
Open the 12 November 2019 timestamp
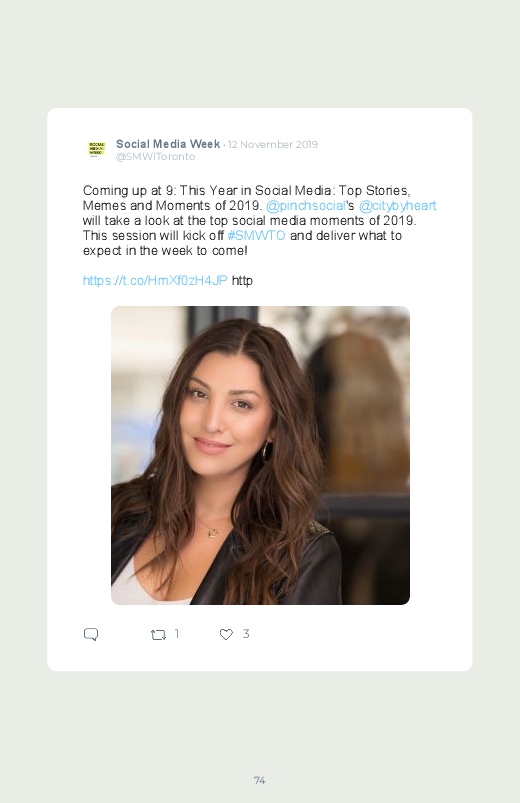[x=273, y=144]
